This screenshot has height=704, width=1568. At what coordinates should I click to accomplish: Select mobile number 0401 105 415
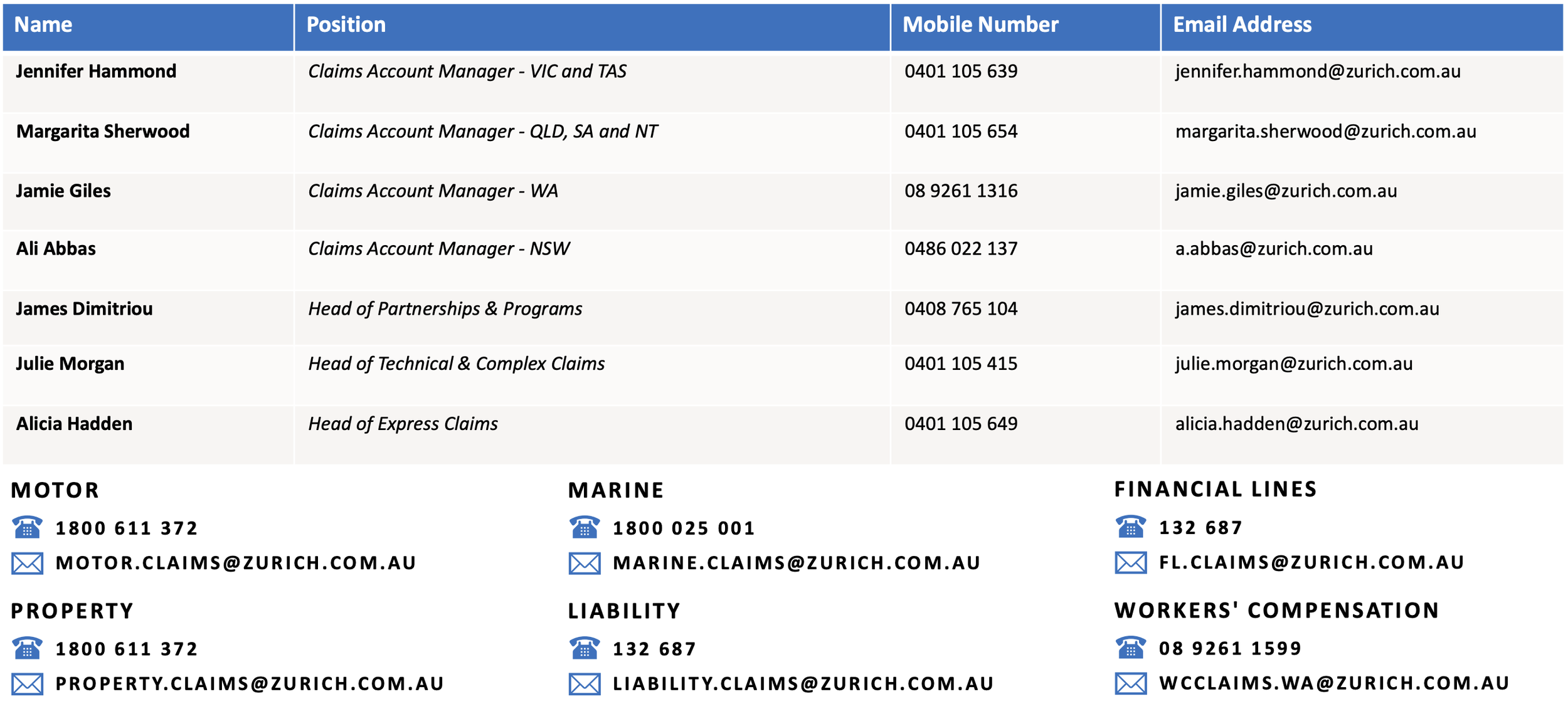(x=961, y=364)
